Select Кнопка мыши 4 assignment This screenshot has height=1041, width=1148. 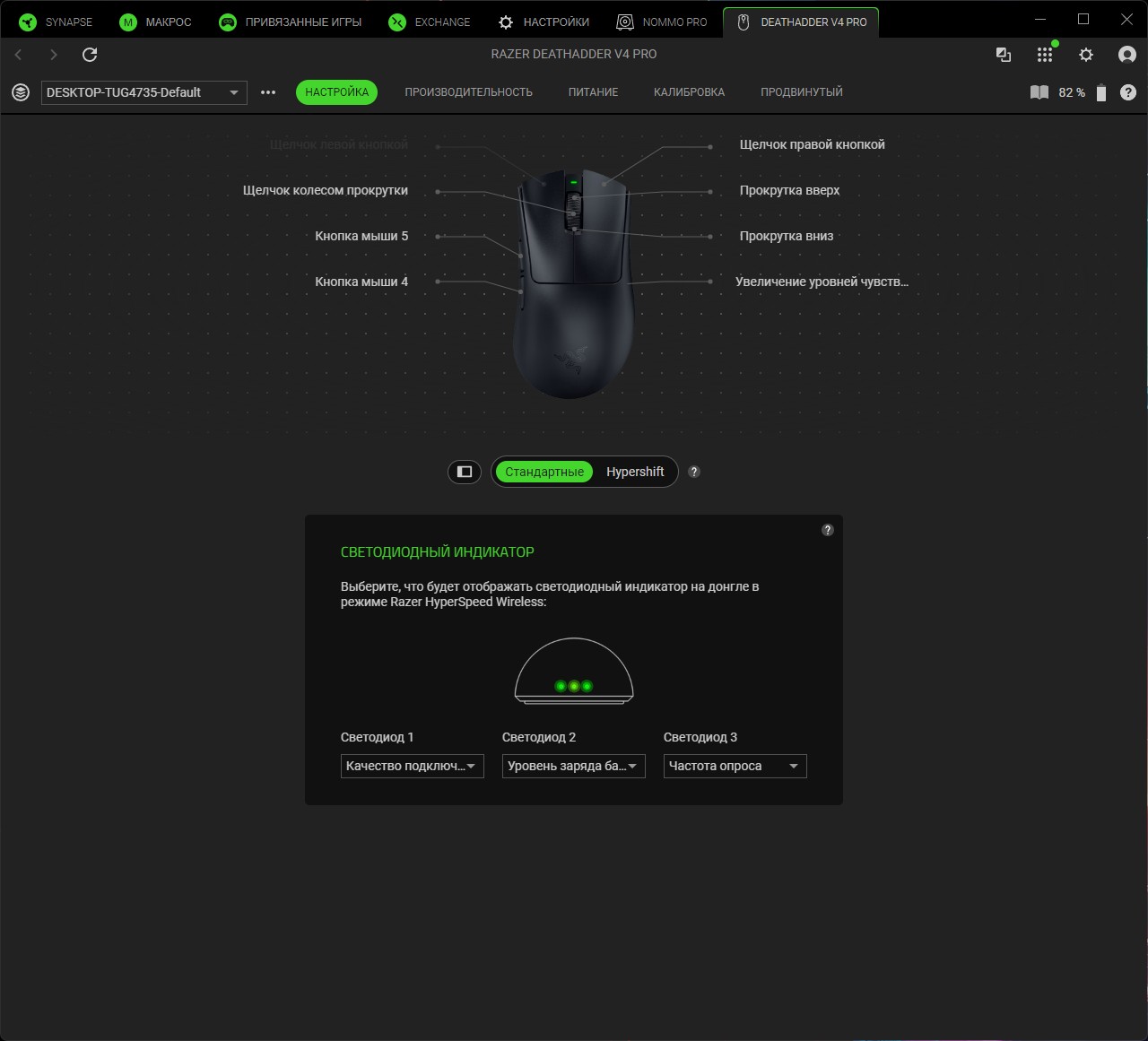(361, 282)
